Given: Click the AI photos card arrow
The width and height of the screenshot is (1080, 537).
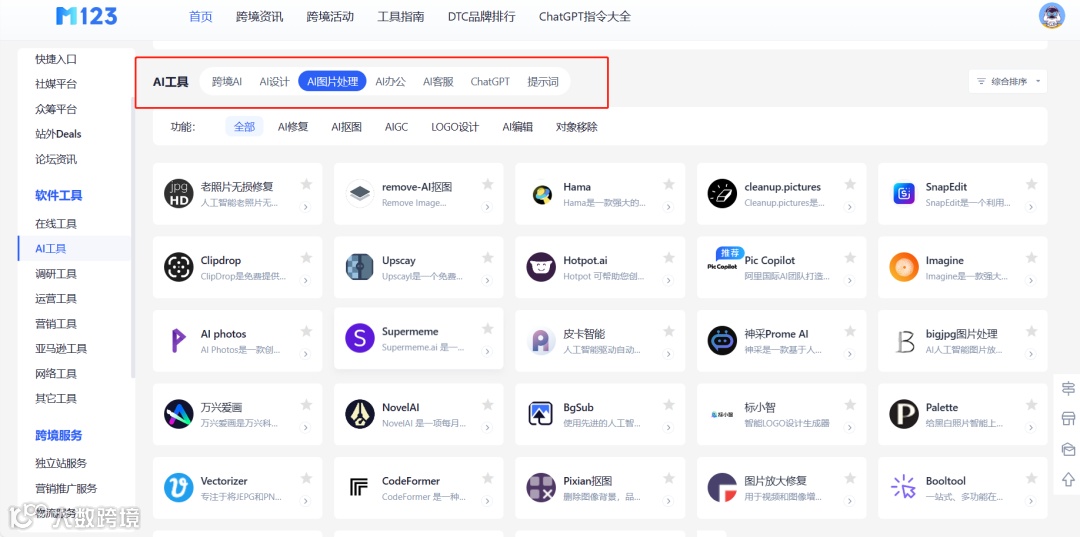Looking at the screenshot, I should (306, 354).
